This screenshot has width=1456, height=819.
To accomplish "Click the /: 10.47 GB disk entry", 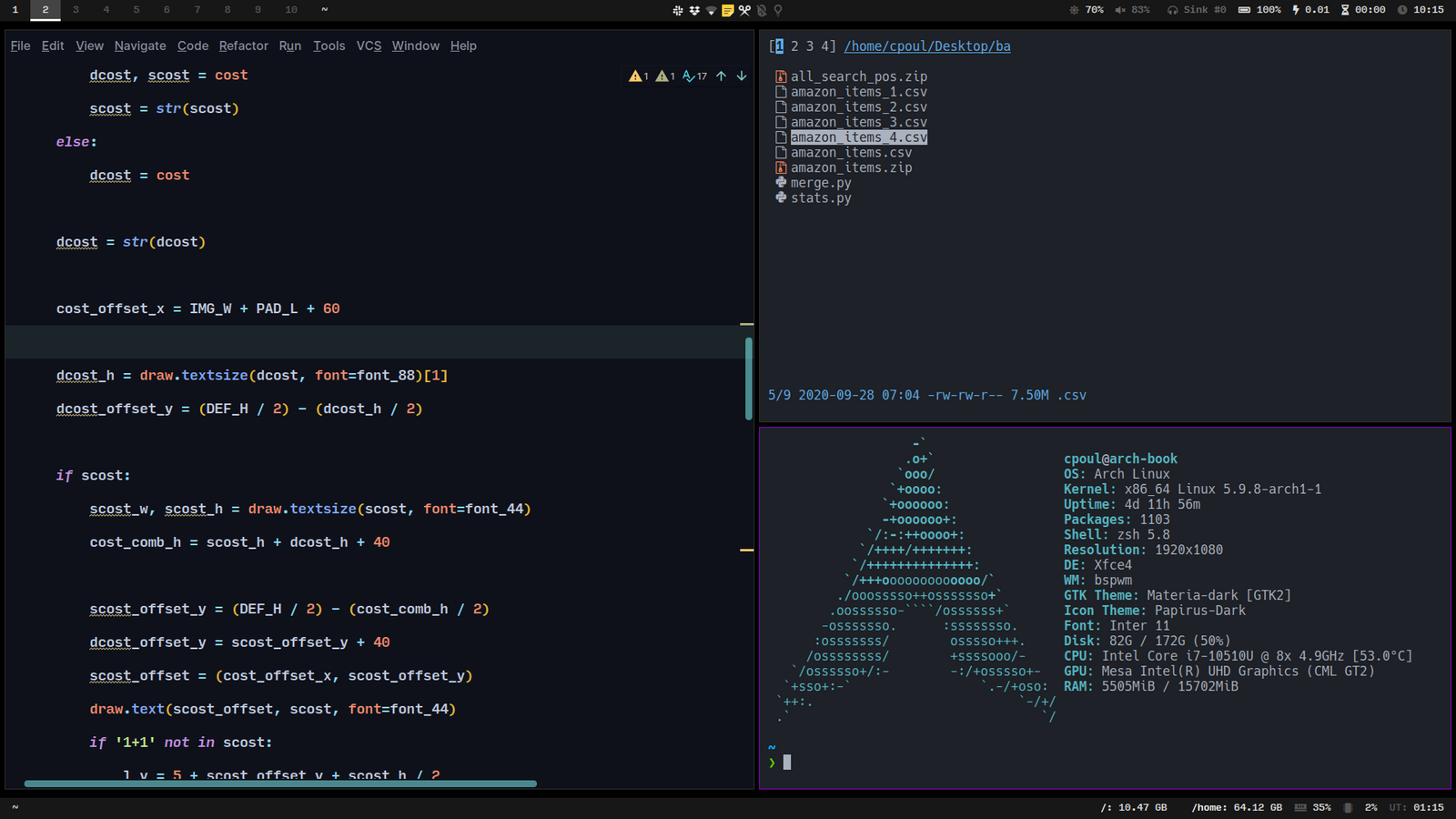I will click(x=1133, y=807).
